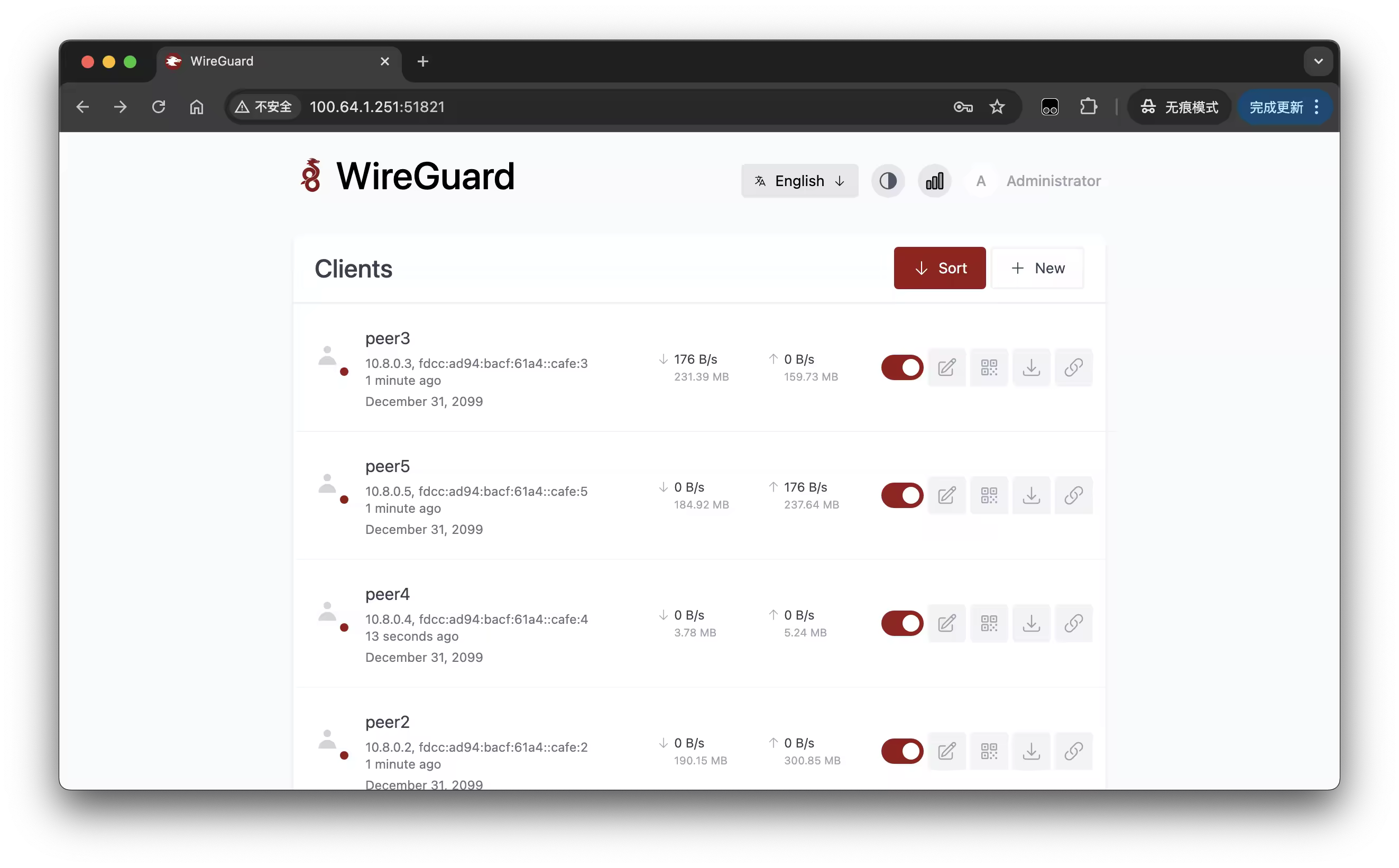Expand the tab search chevron
This screenshot has width=1399, height=868.
[1318, 61]
